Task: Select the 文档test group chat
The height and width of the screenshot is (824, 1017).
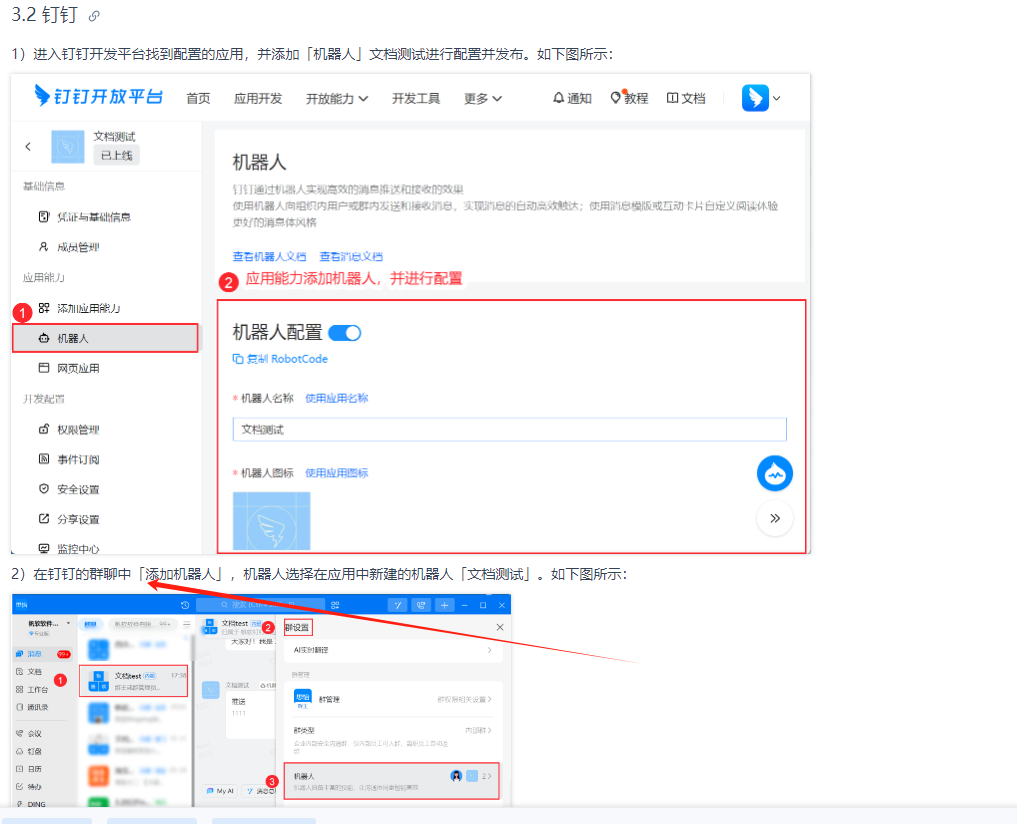Action: point(134,681)
